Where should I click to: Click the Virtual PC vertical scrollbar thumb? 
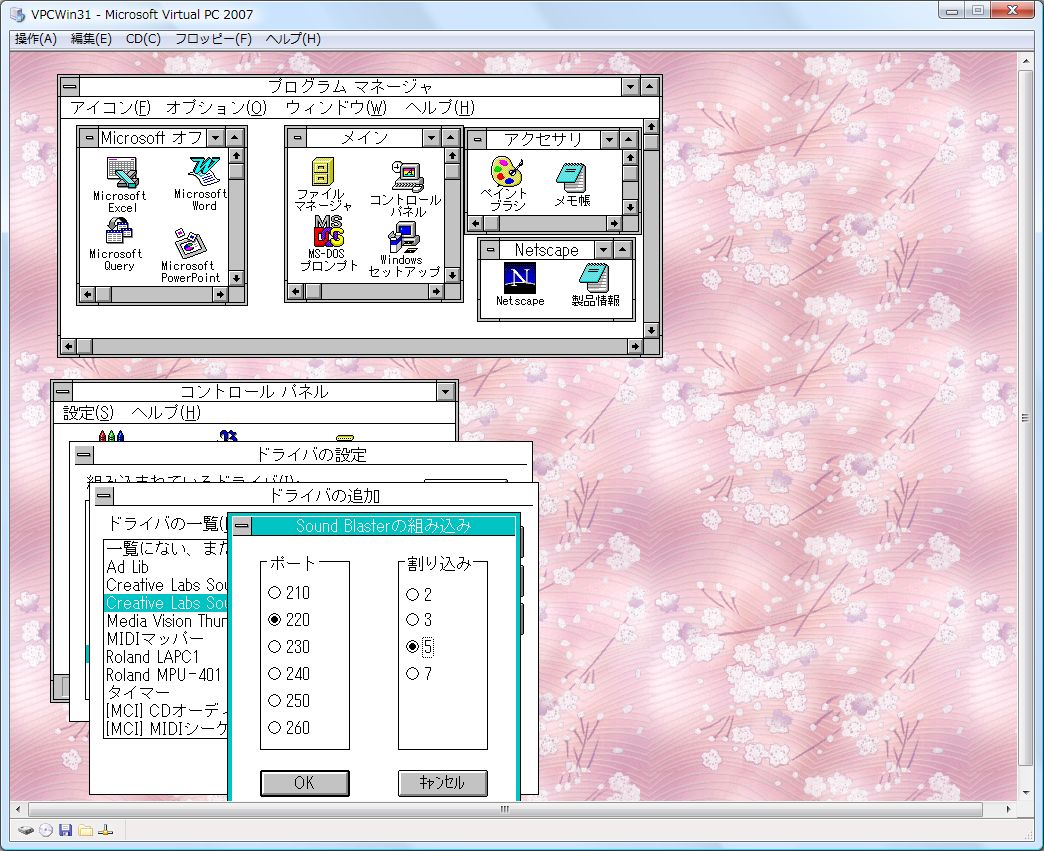pos(1025,418)
